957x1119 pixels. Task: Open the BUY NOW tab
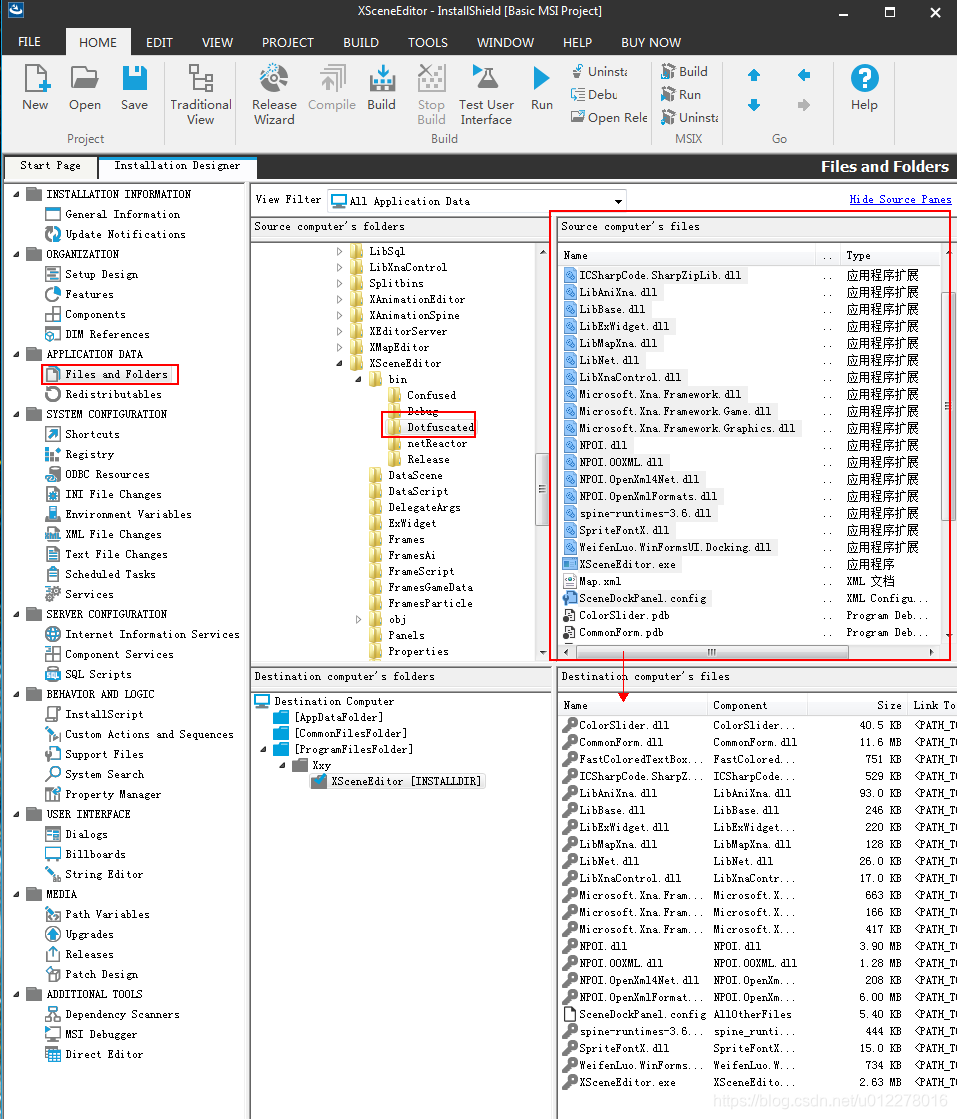[x=651, y=42]
